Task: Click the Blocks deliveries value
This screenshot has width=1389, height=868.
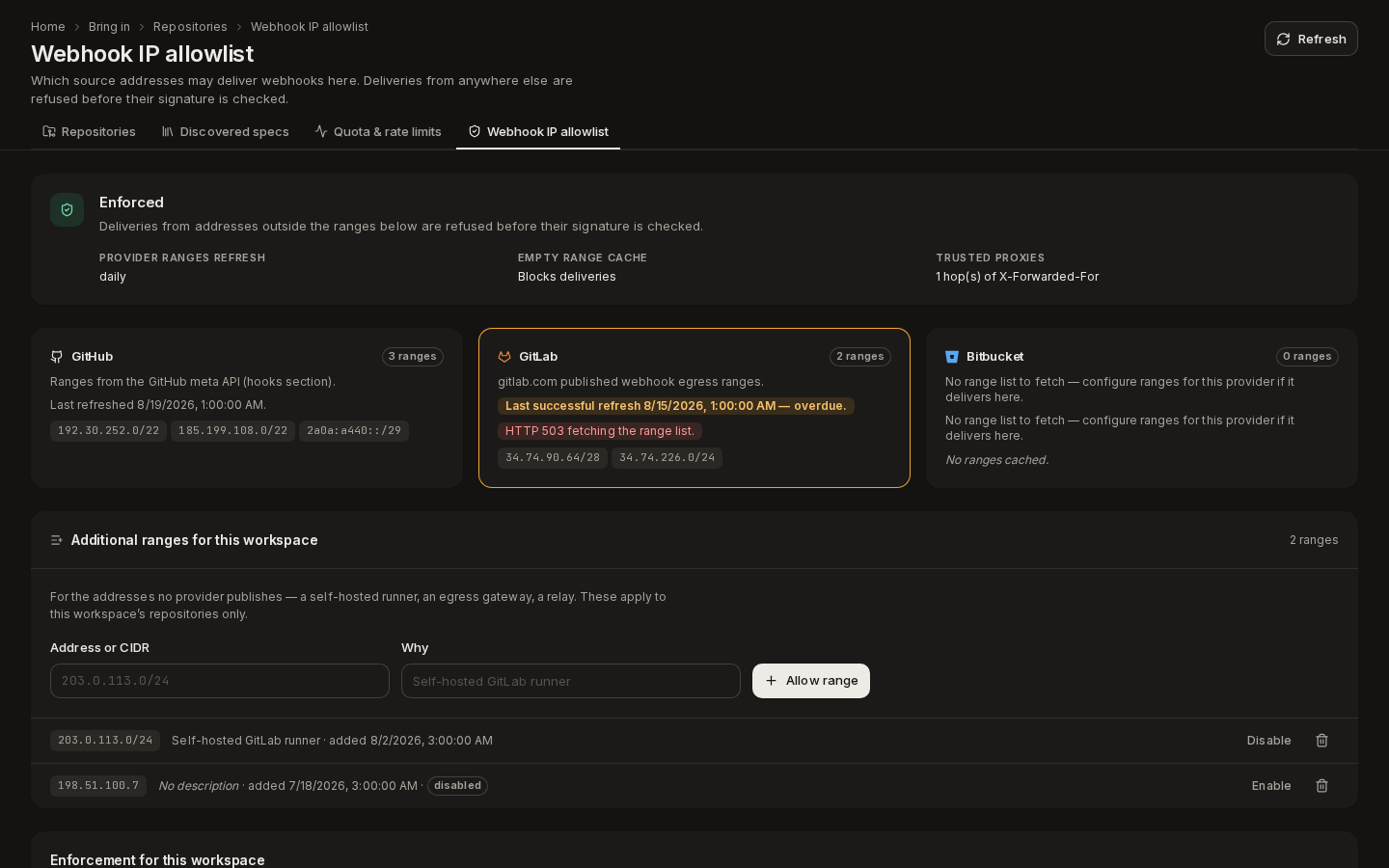Action: point(567,277)
